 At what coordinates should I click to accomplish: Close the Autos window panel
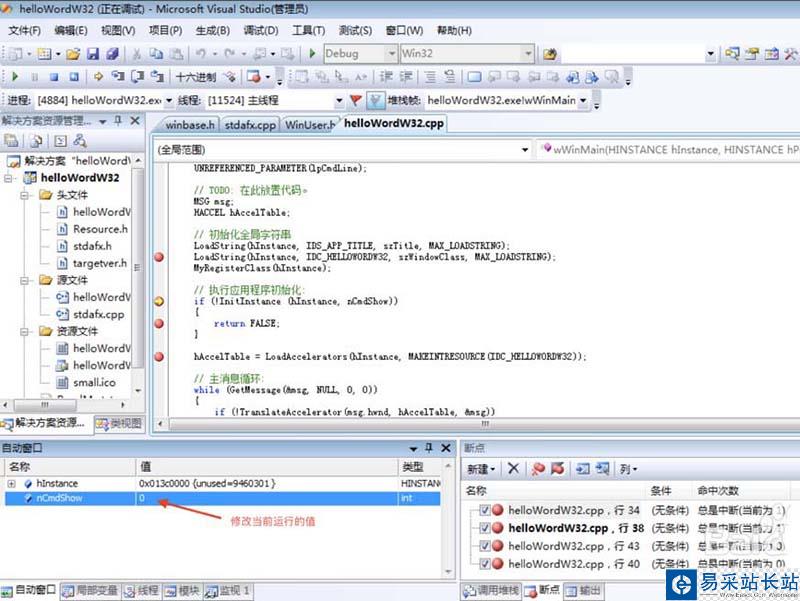[446, 448]
